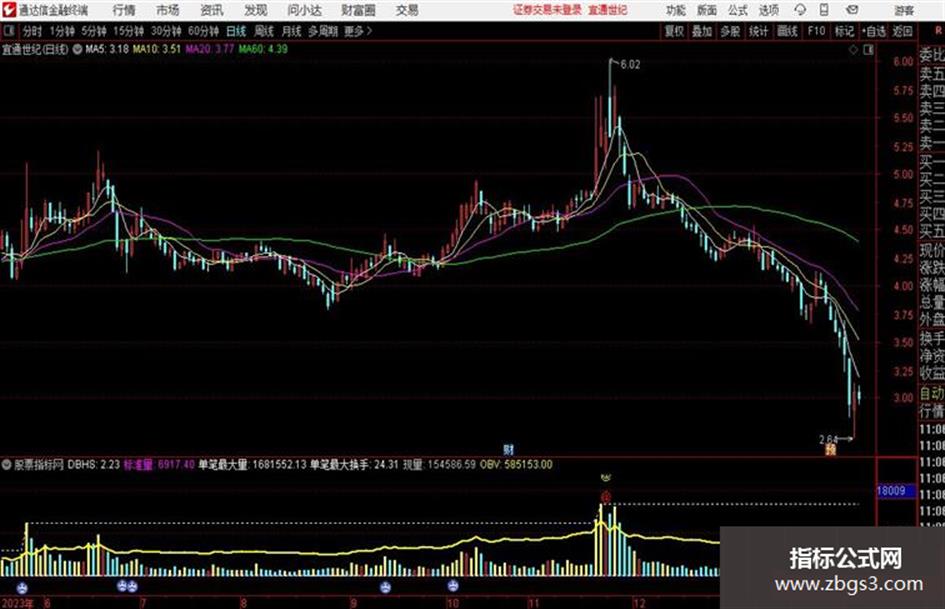Open the 财富圈 menu

click(358, 10)
